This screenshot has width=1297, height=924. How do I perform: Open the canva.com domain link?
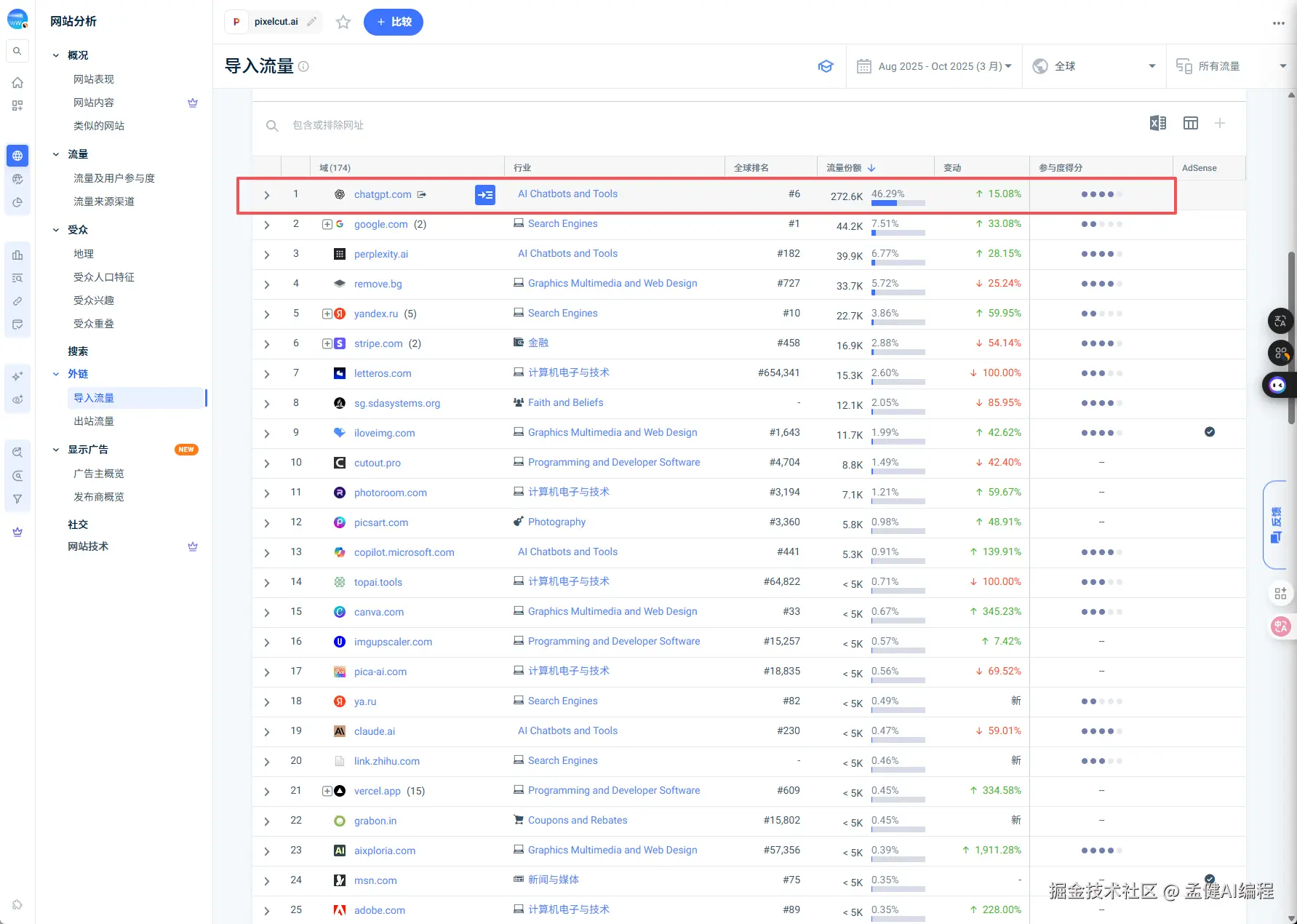(x=379, y=612)
